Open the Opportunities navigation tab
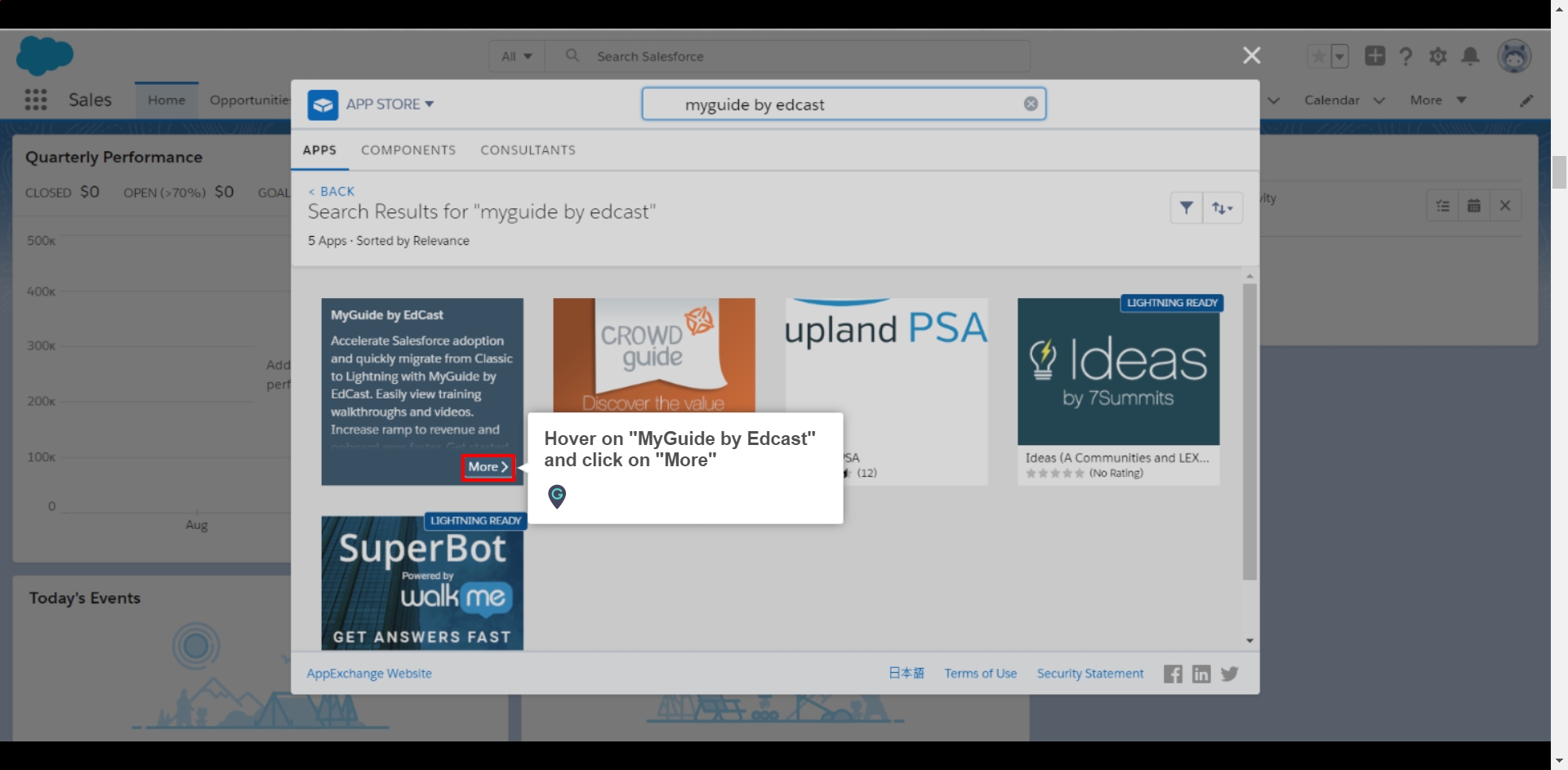Image resolution: width=1568 pixels, height=770 pixels. coord(250,100)
